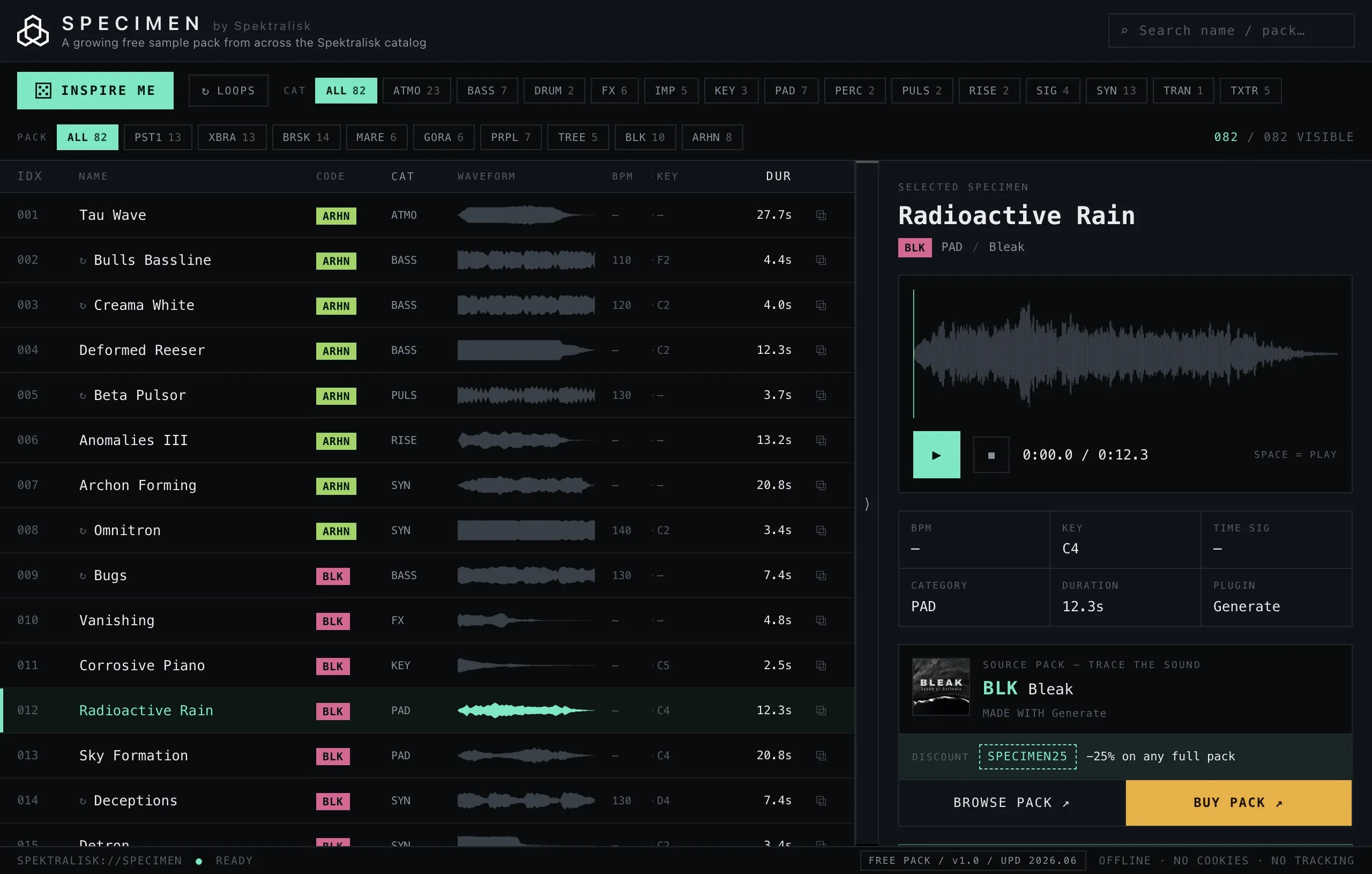Sort list by CODE column

point(331,176)
